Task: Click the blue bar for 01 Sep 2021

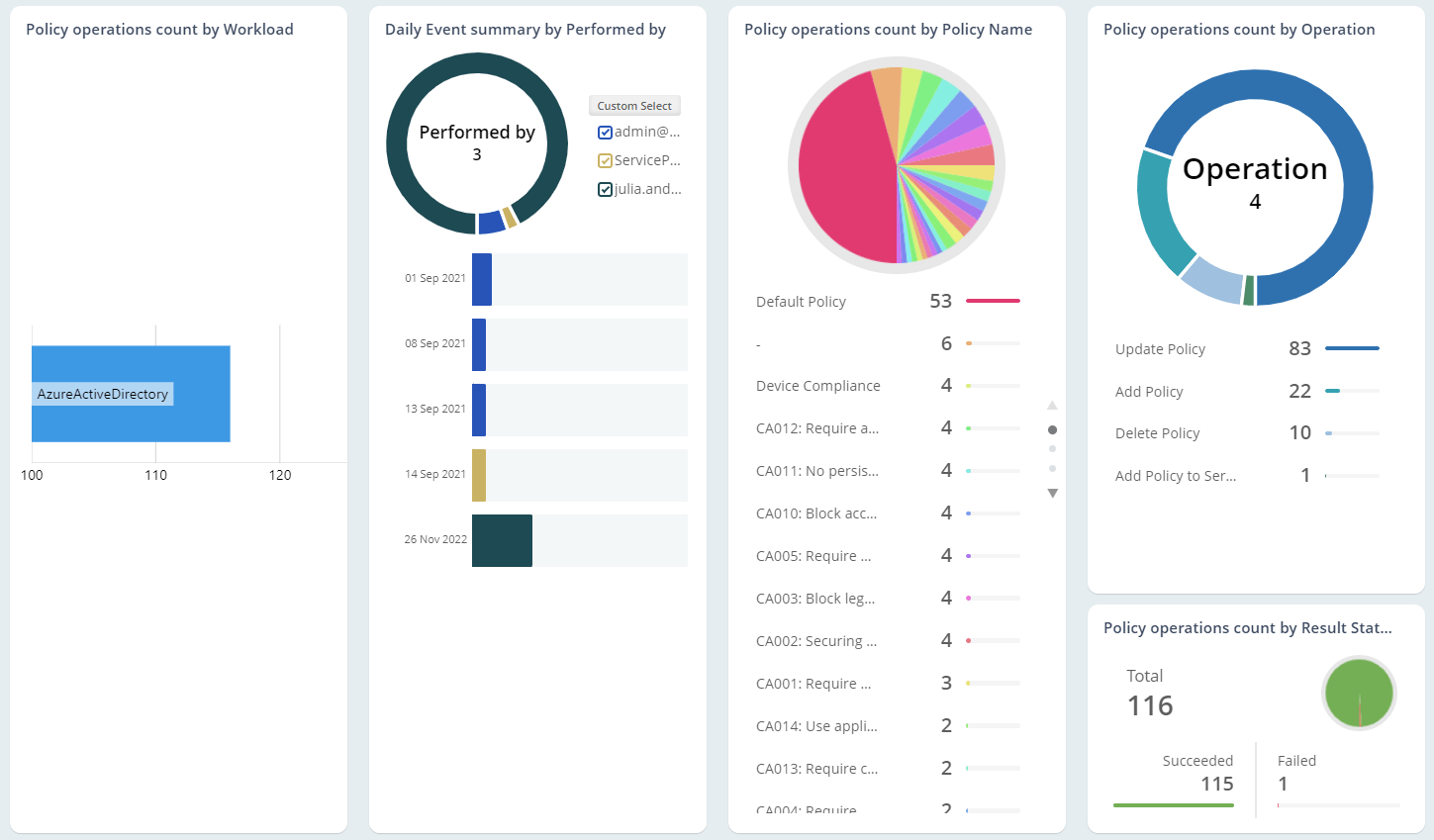Action: click(481, 278)
